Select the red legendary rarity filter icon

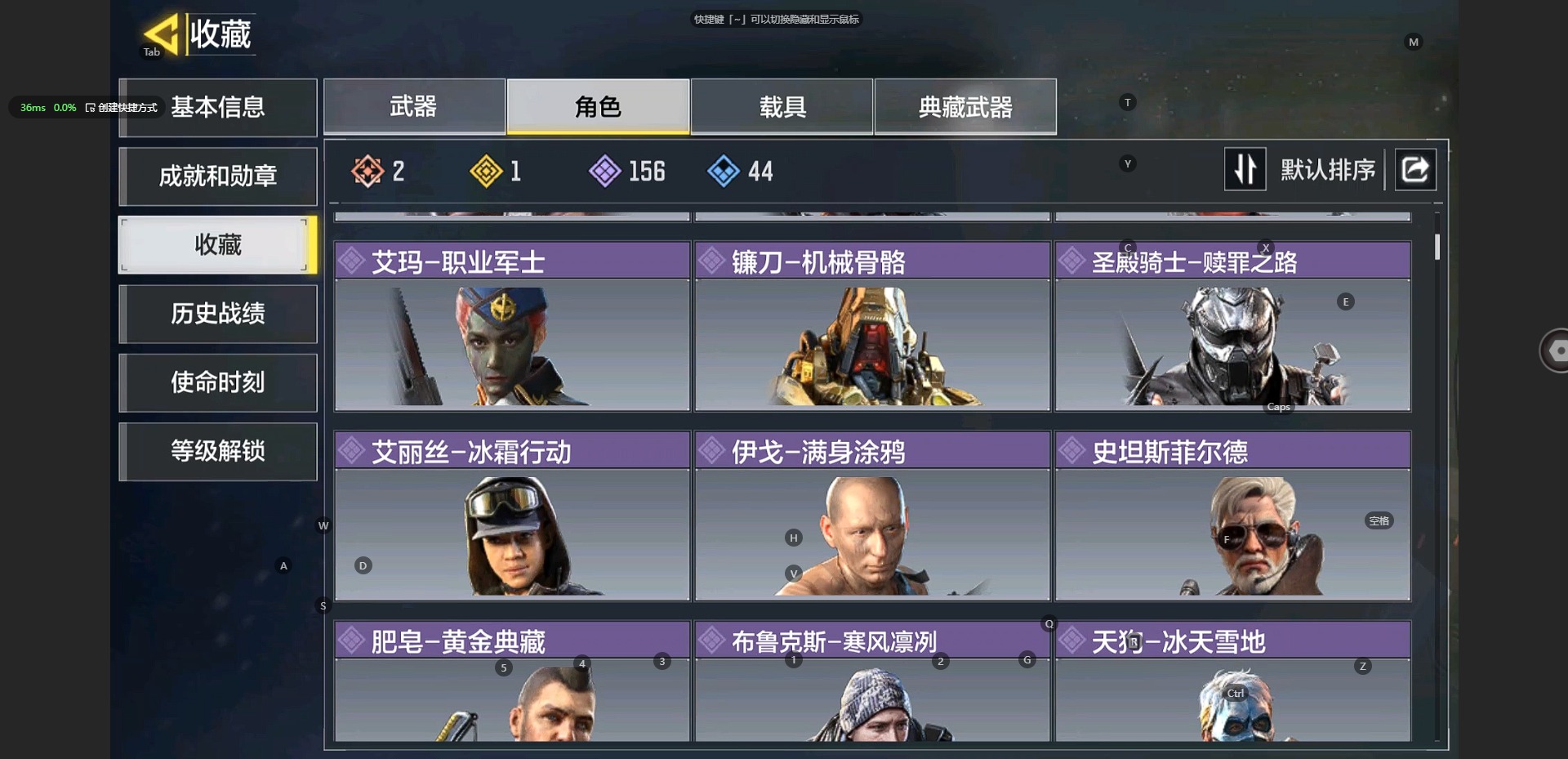click(367, 171)
